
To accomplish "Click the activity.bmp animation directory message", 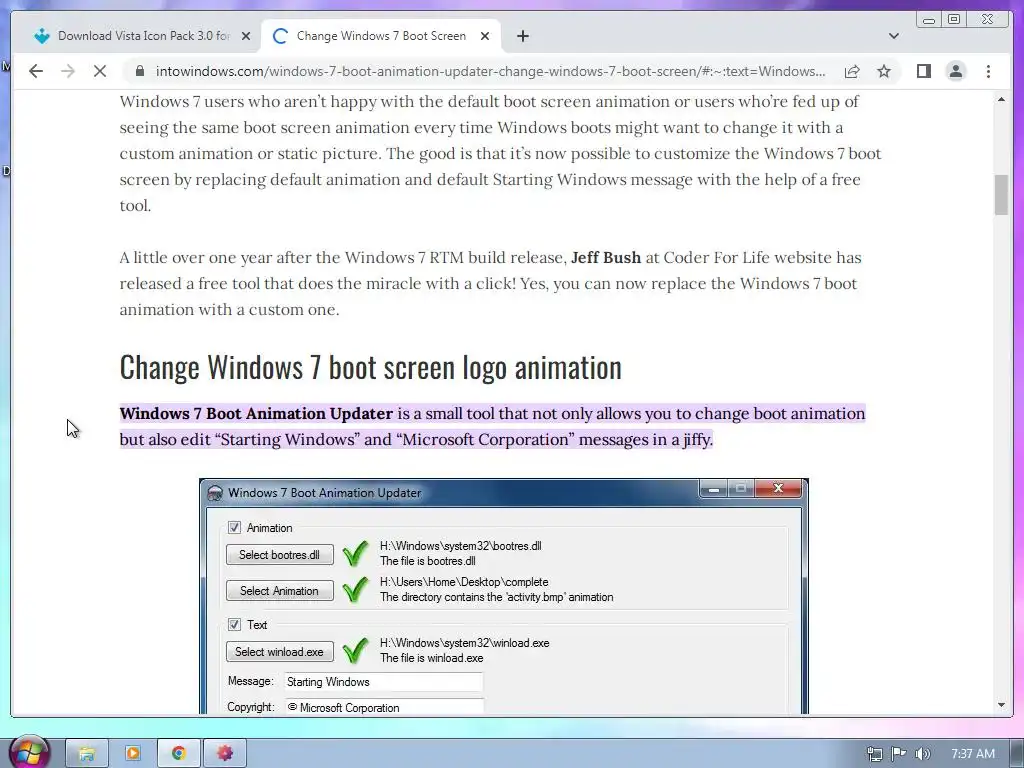I will 496,597.
